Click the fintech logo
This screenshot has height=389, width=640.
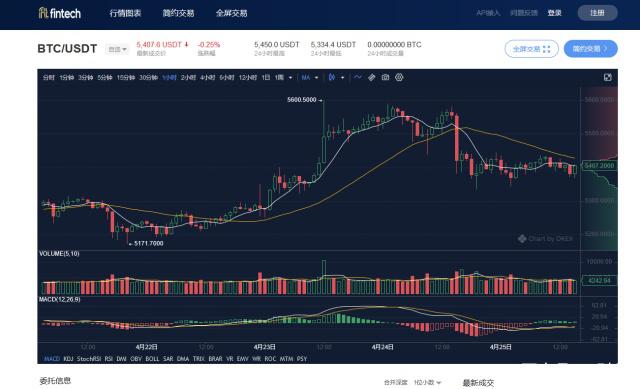(60, 13)
